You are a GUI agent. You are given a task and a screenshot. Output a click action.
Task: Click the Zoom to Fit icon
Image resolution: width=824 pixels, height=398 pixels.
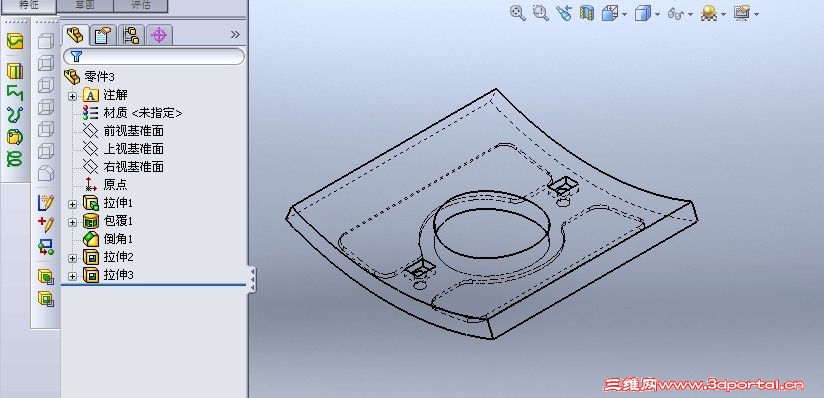pos(518,13)
